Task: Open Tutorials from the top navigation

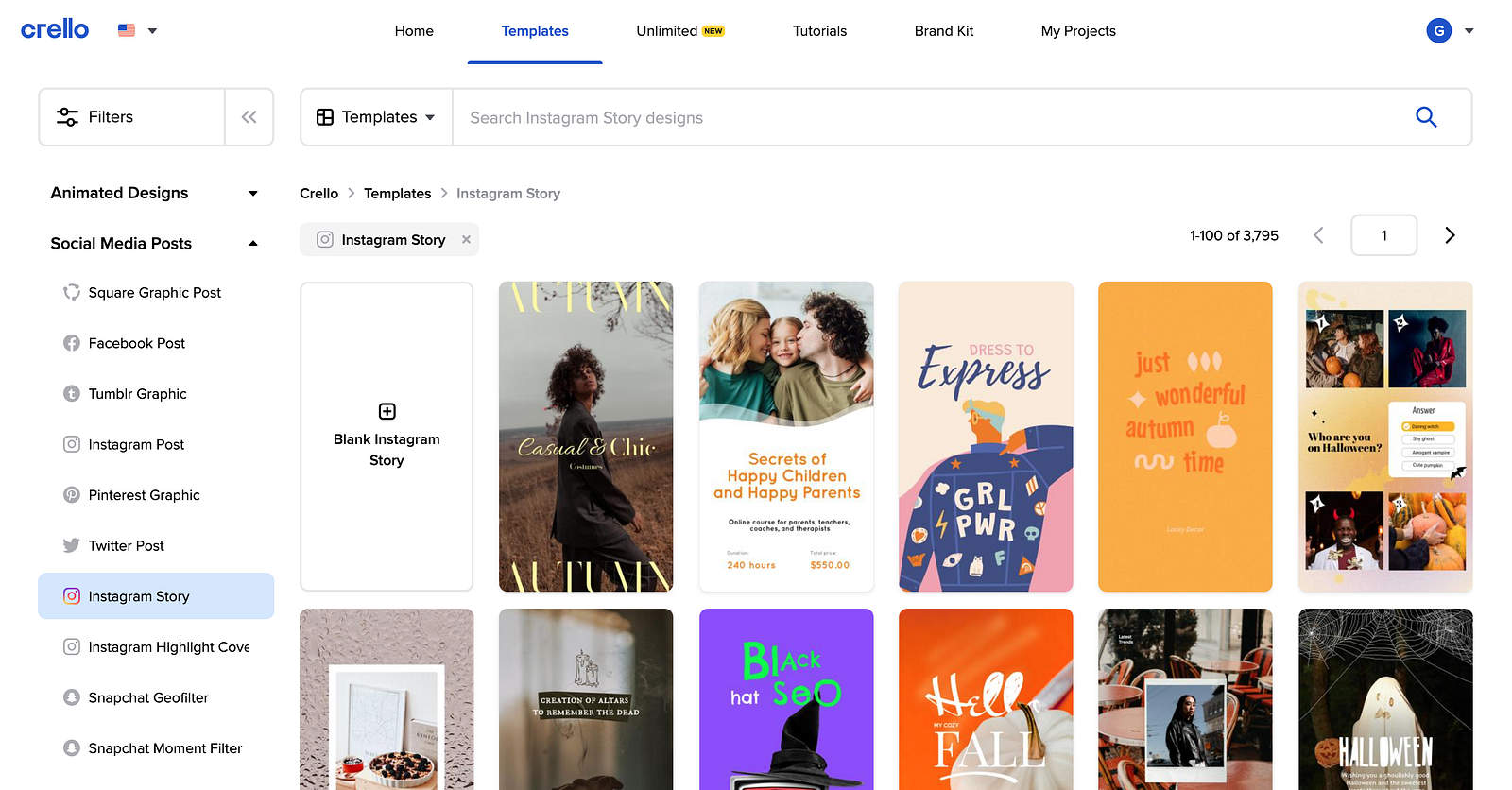Action: (819, 31)
